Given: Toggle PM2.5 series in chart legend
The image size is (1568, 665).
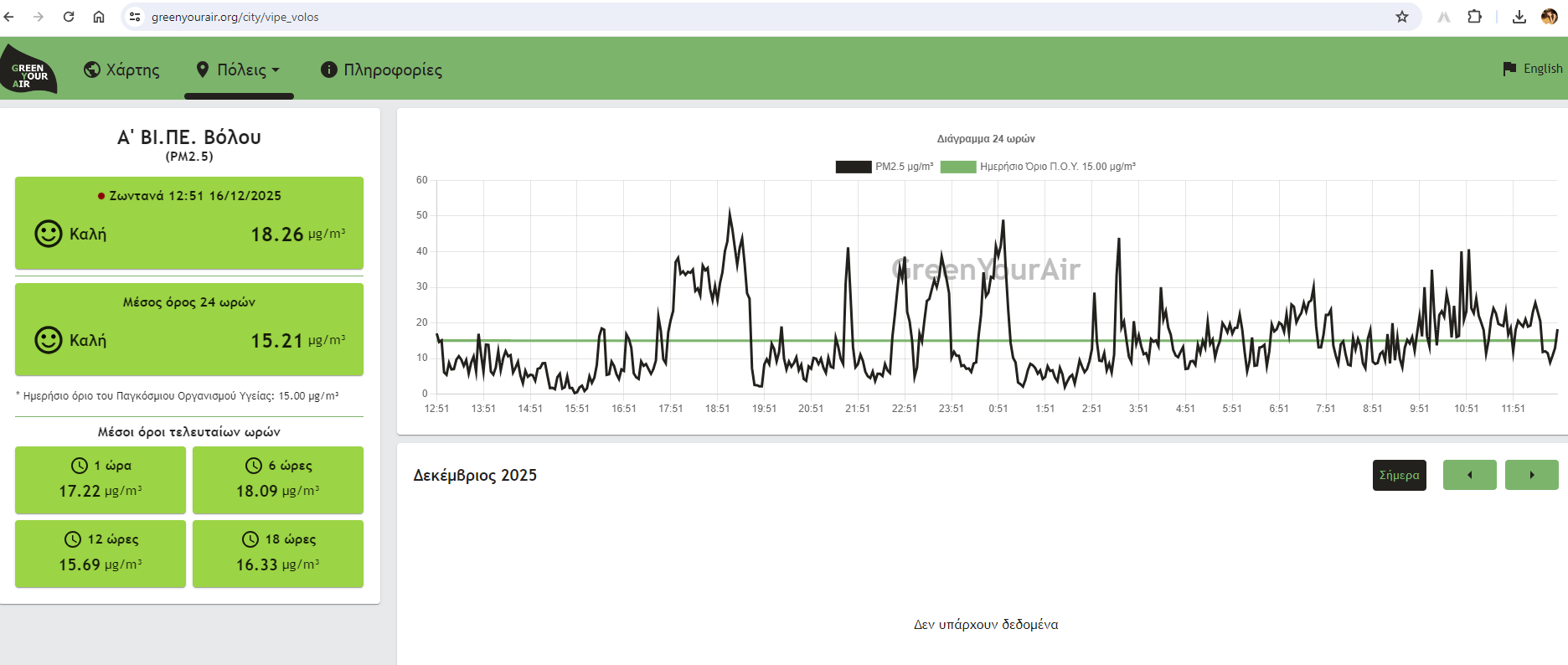Looking at the screenshot, I should pos(884,167).
